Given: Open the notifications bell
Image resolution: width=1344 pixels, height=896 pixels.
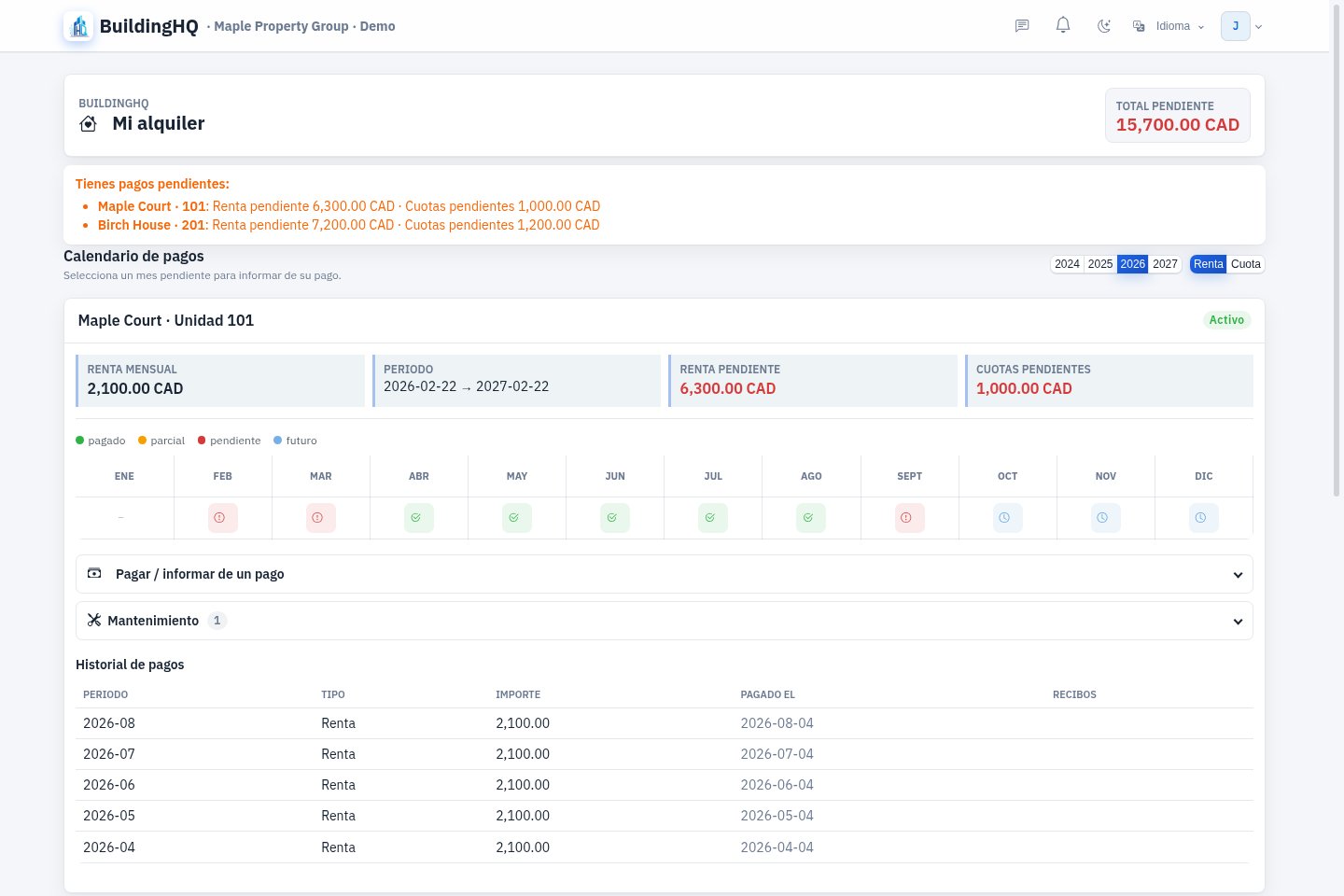Looking at the screenshot, I should click(x=1063, y=25).
